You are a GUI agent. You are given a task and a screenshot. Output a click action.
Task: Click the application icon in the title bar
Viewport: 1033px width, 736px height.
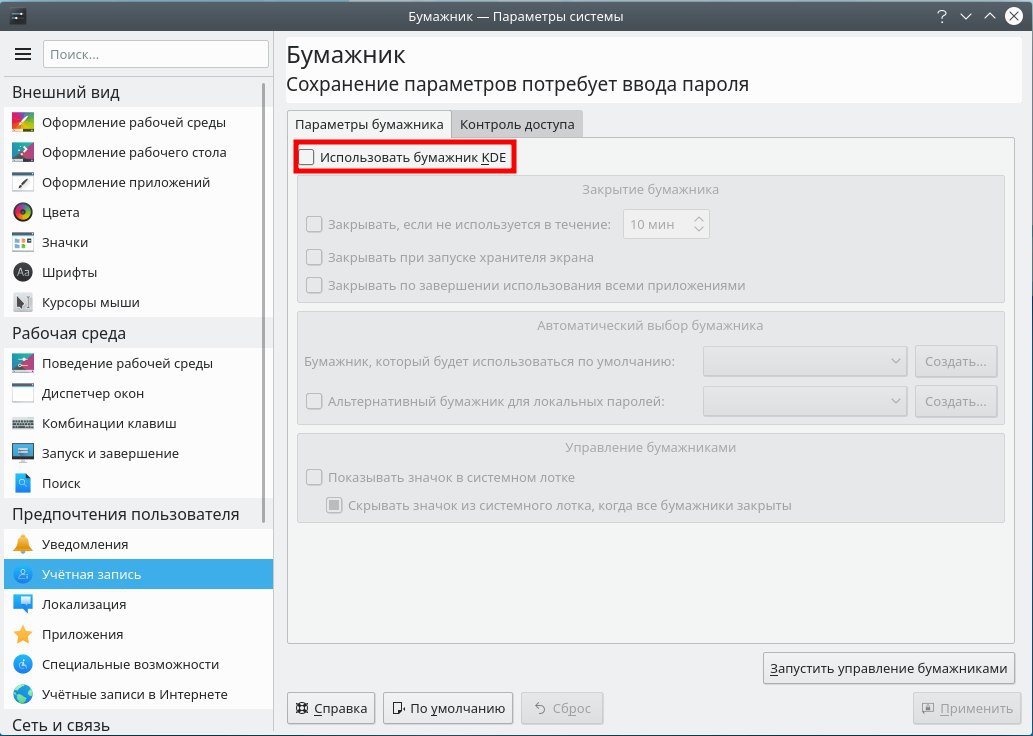tap(19, 16)
